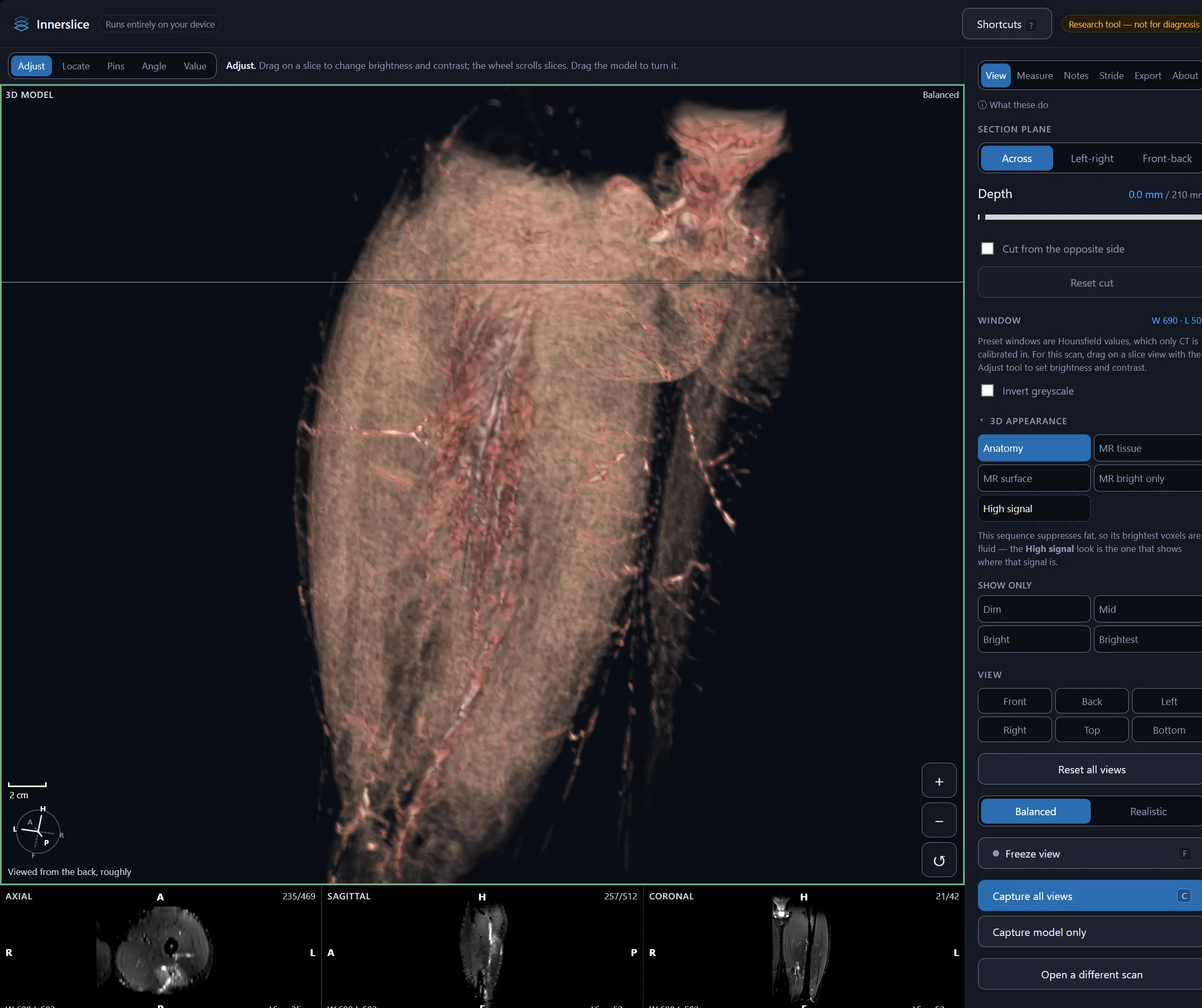Reset the 3D model rotation icon

coord(939,860)
